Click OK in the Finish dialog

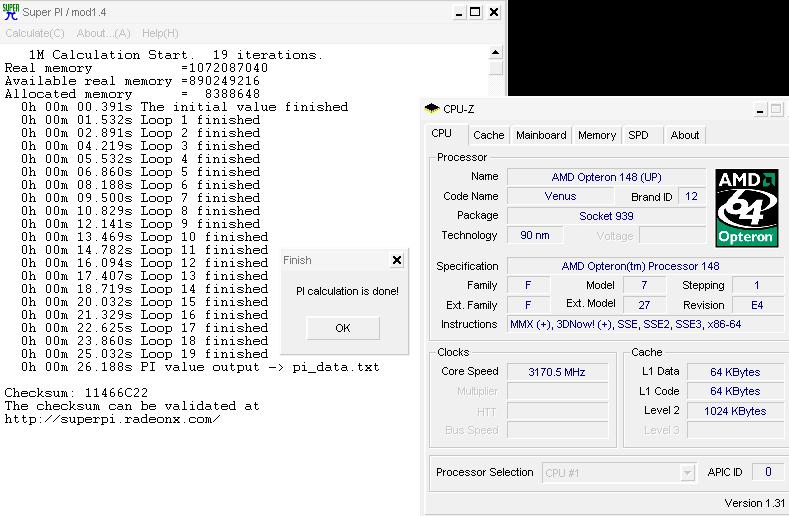point(343,328)
